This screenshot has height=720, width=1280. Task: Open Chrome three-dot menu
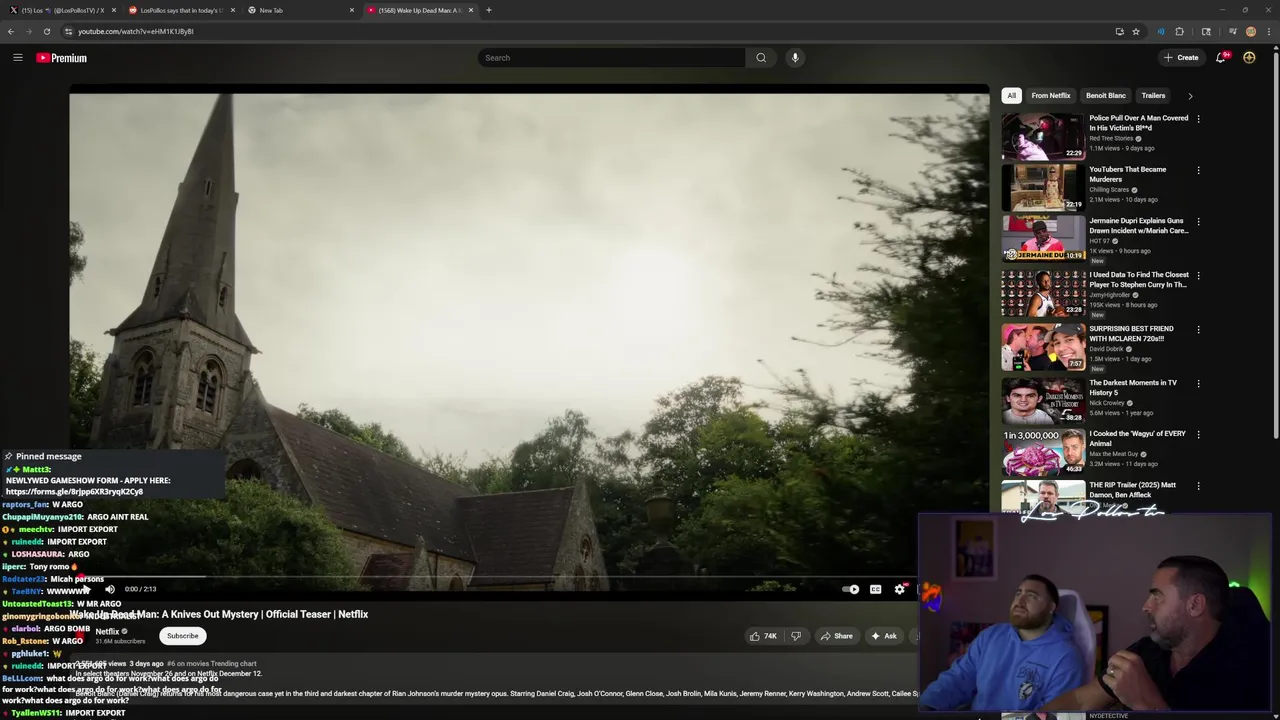(1269, 31)
